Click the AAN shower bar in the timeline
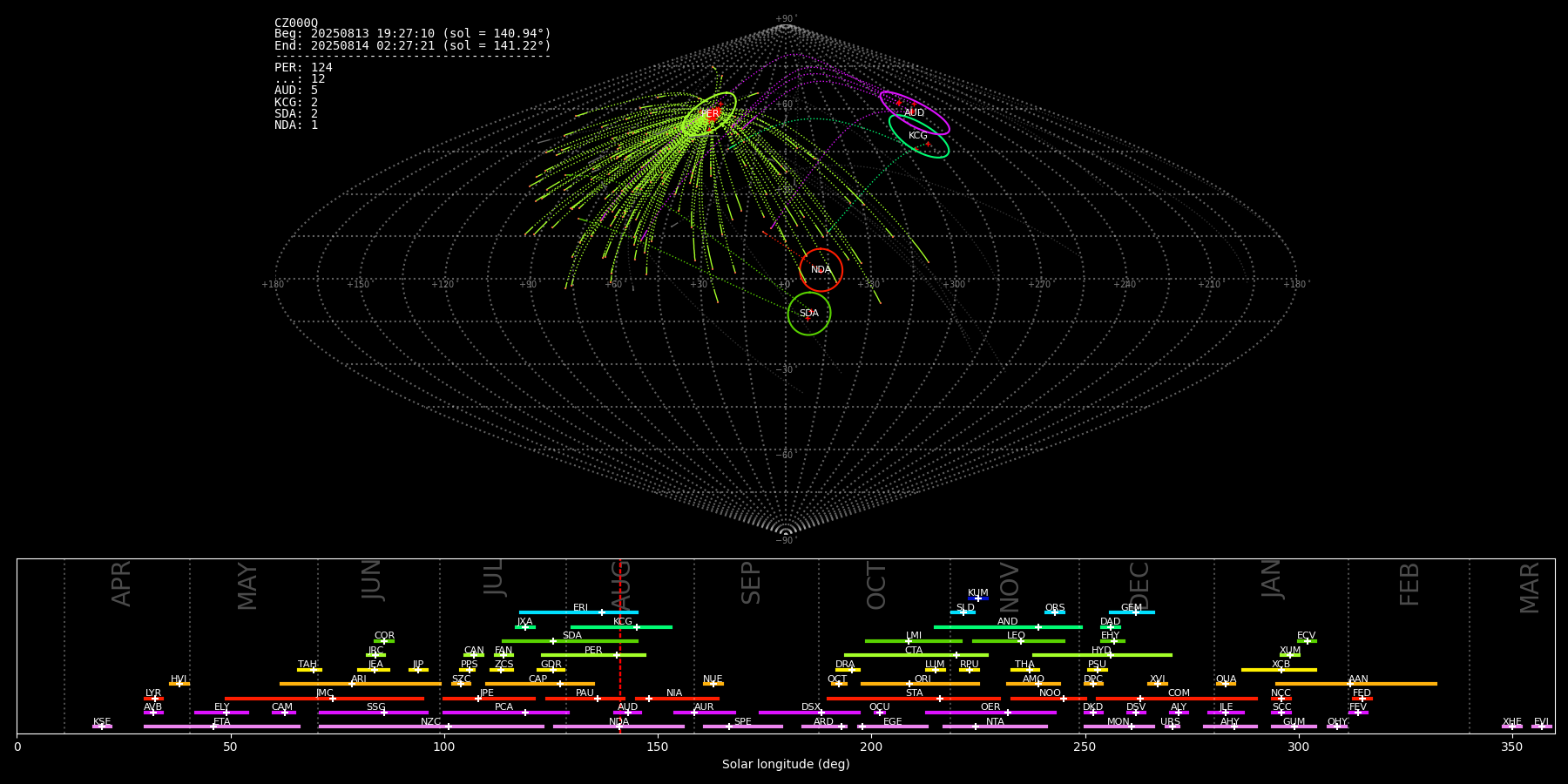 coord(1356,684)
